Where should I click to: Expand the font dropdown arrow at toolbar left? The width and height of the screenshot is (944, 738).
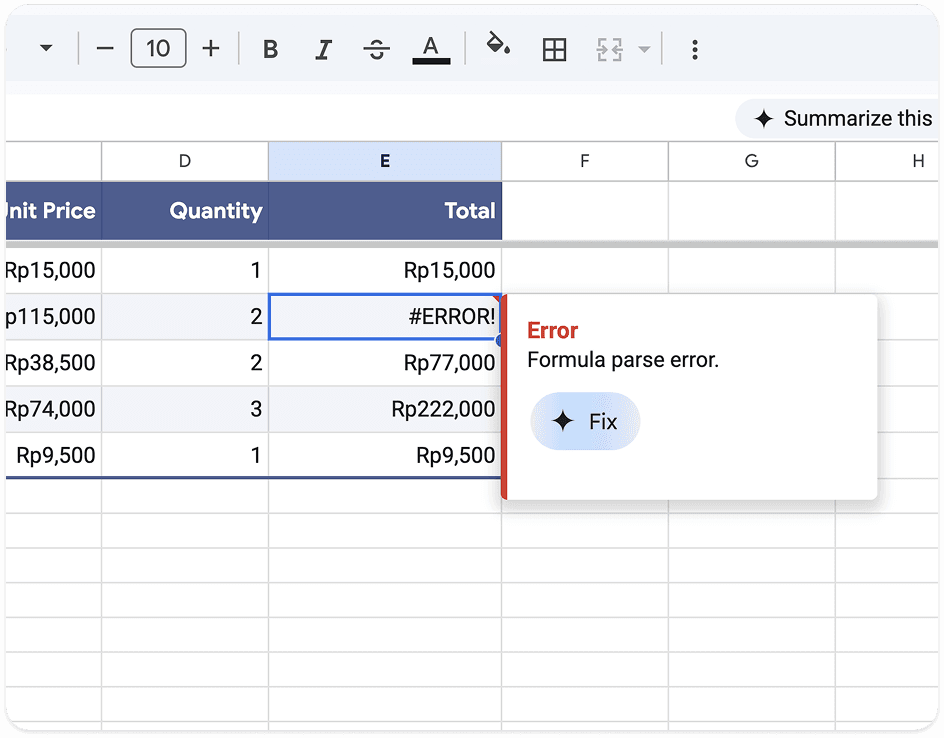pyautogui.click(x=46, y=48)
